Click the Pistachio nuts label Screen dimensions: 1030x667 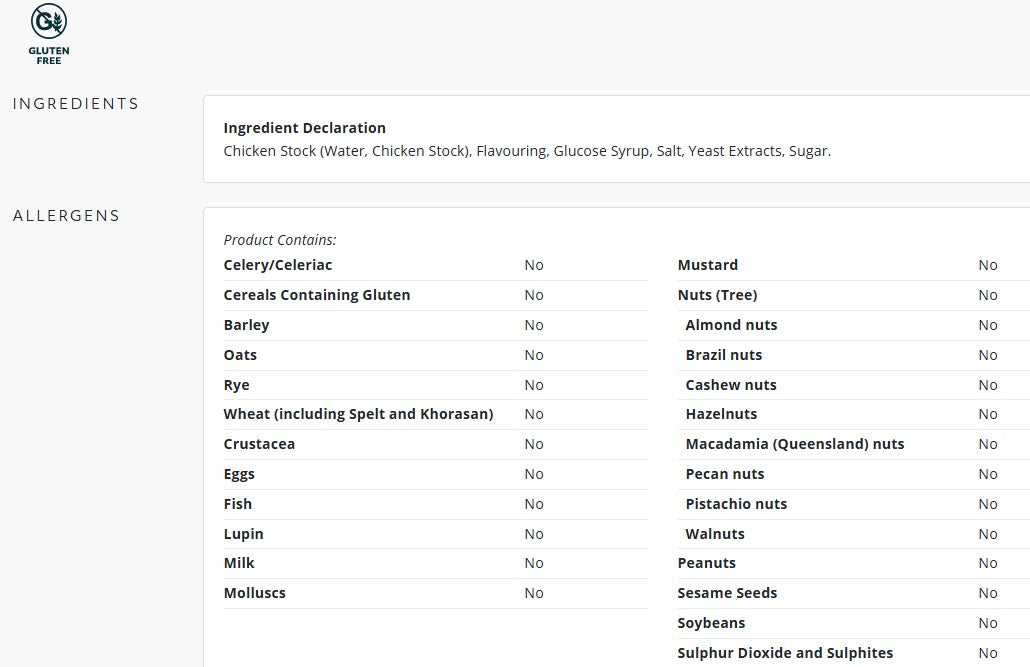pos(736,504)
